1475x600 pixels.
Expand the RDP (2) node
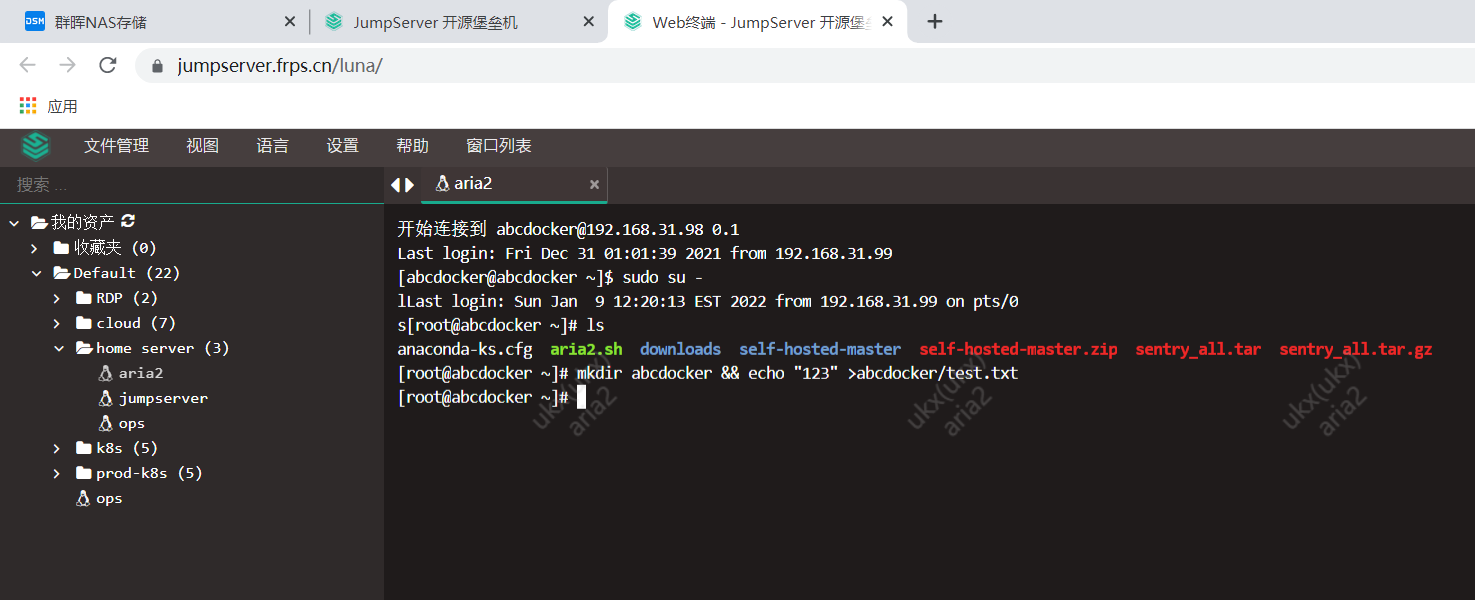tap(58, 298)
